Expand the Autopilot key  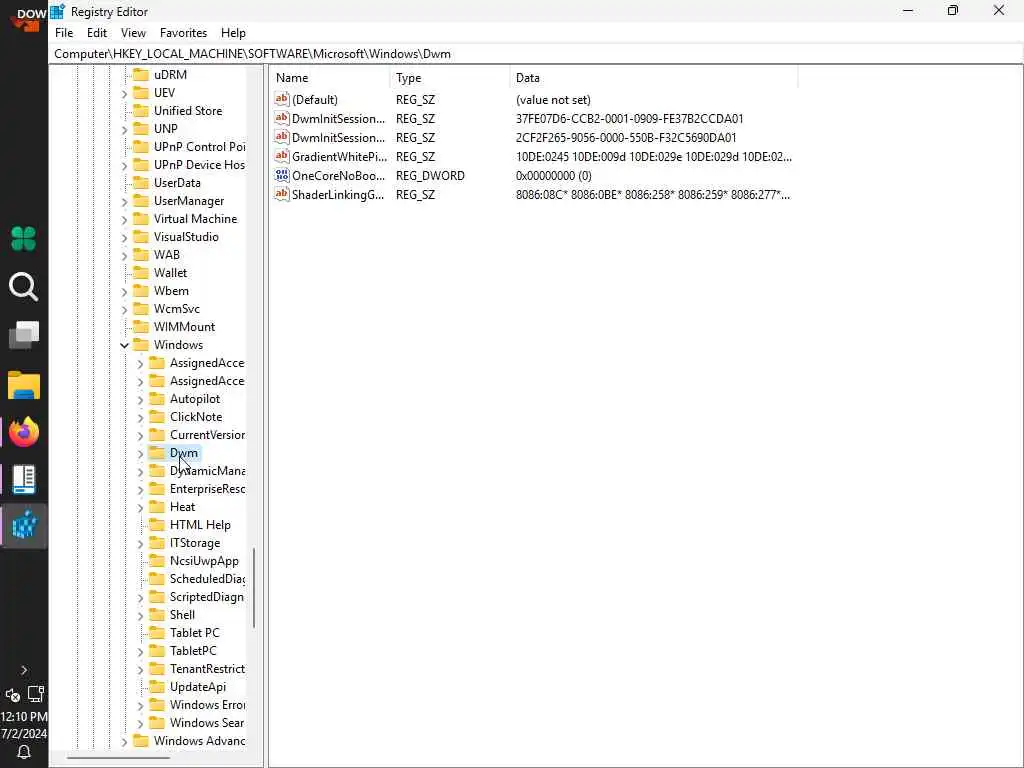coord(140,399)
